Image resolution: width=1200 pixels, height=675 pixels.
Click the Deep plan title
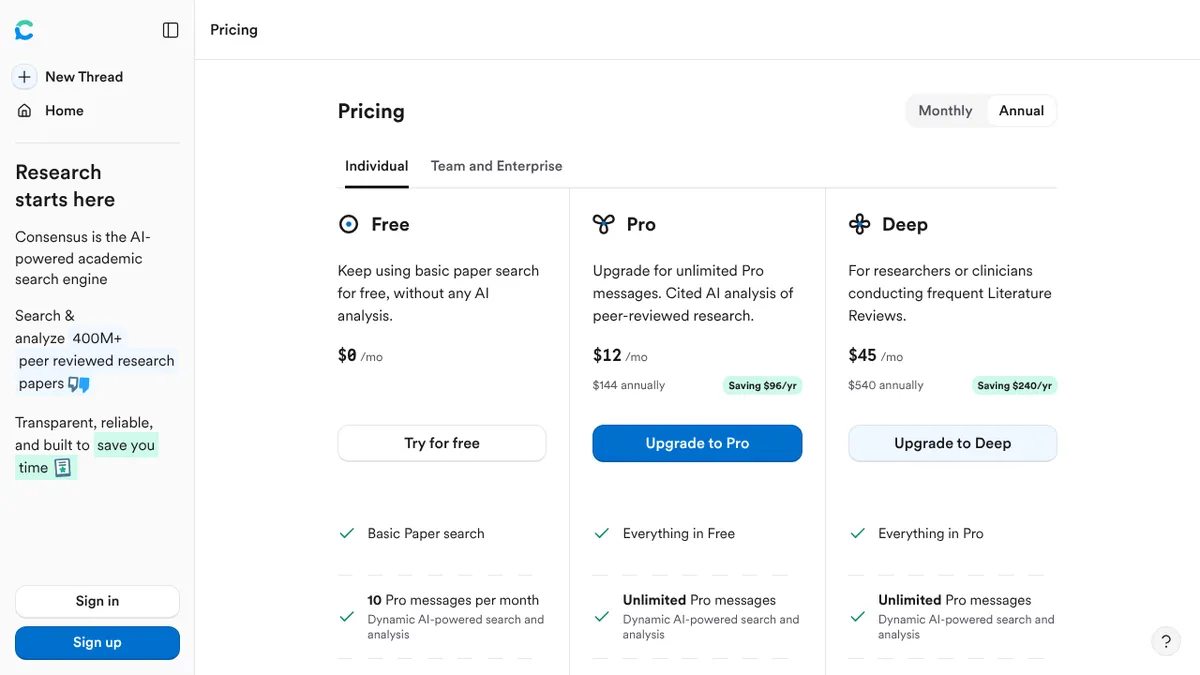click(x=905, y=225)
